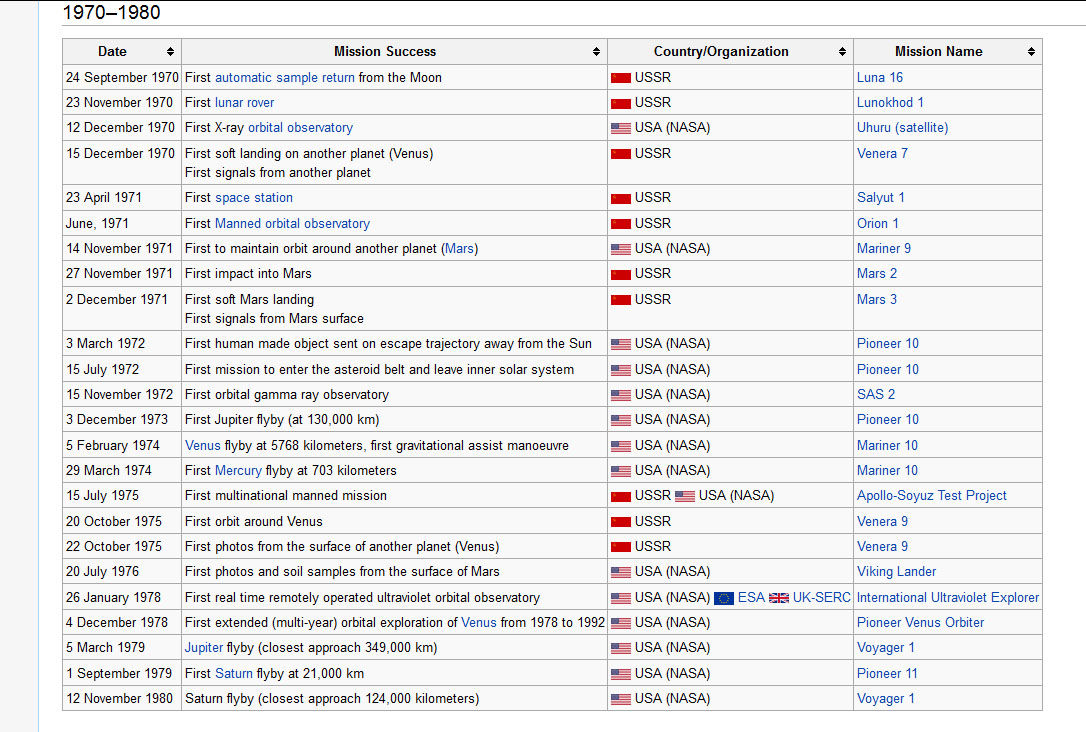The height and width of the screenshot is (732, 1086).
Task: Click USA flag in Uhuru satellite row
Action: [621, 128]
